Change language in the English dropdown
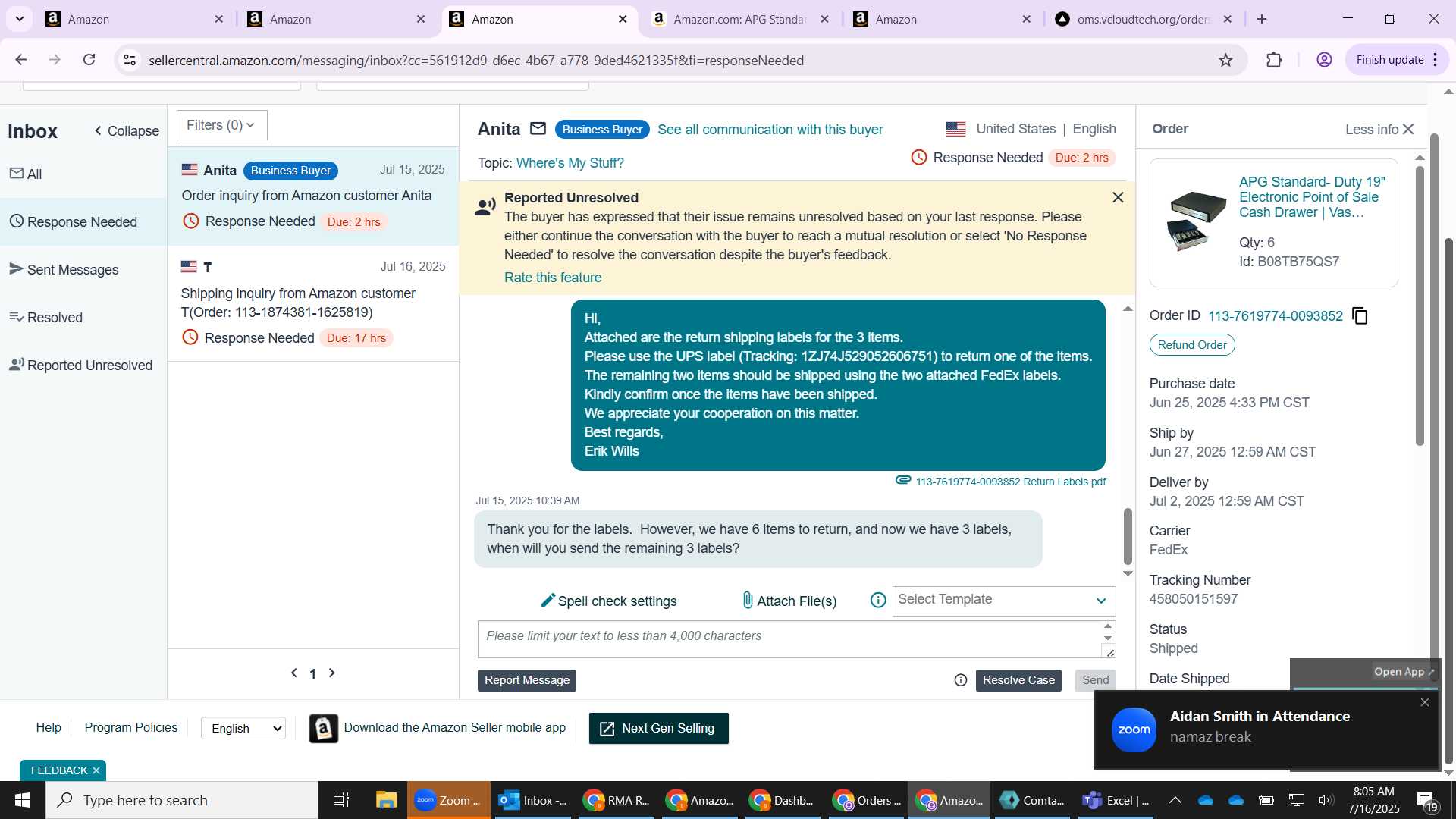 pyautogui.click(x=243, y=728)
